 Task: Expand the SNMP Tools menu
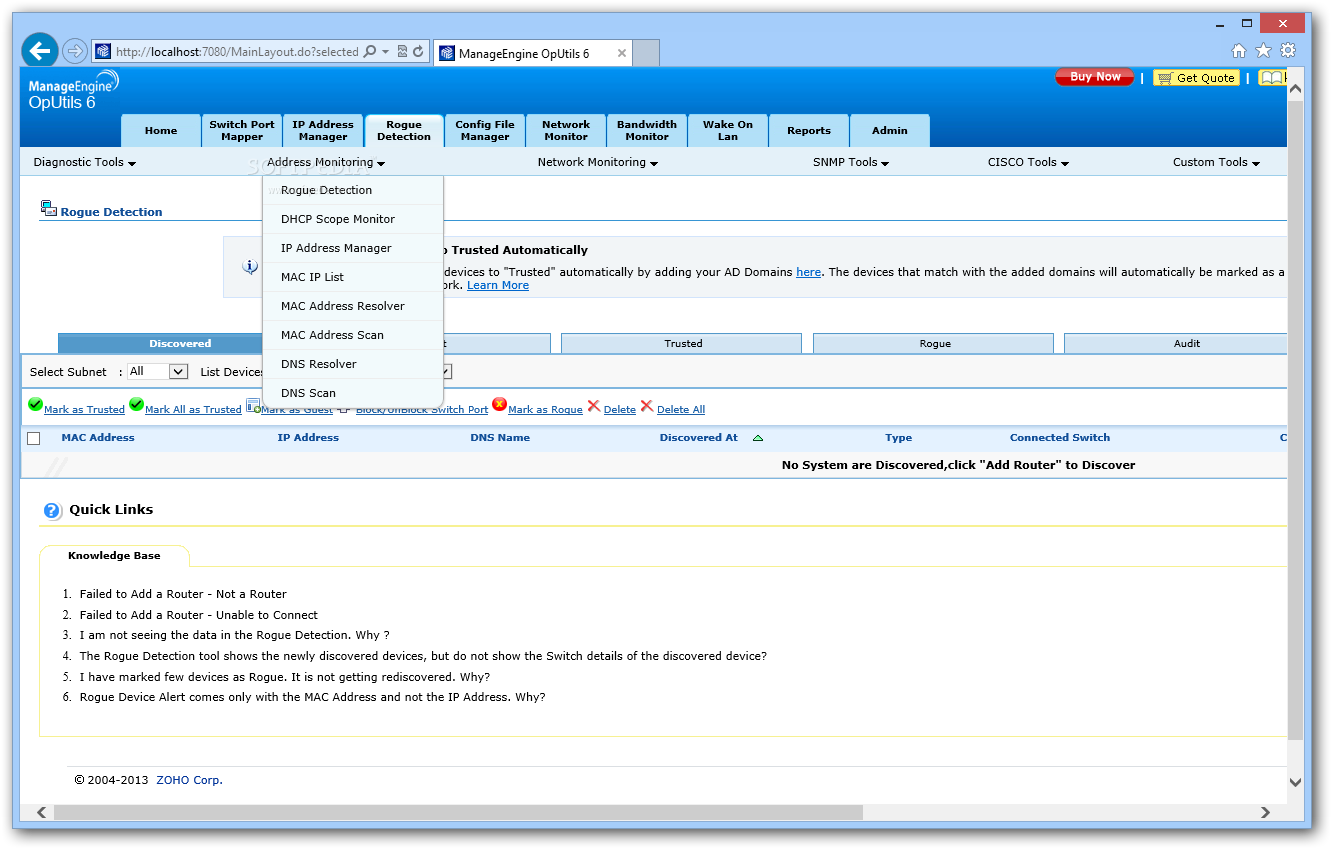click(851, 162)
